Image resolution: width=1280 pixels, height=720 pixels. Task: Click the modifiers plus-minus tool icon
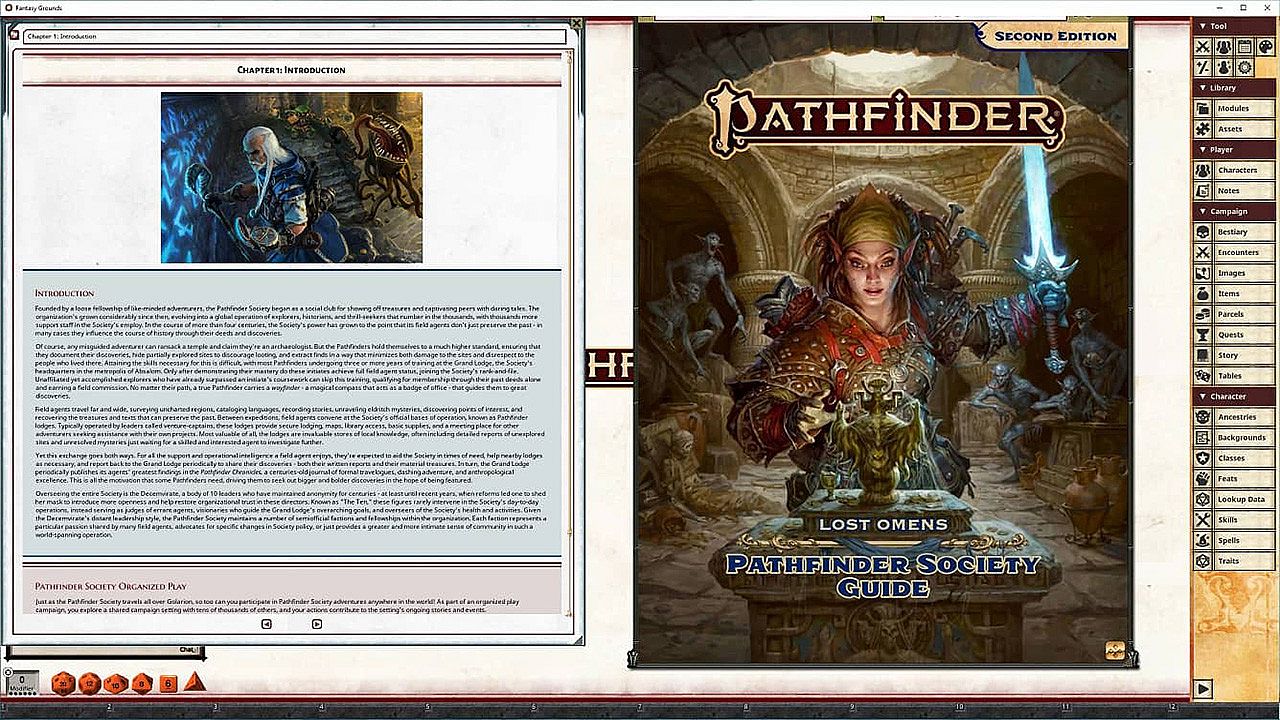click(1204, 67)
